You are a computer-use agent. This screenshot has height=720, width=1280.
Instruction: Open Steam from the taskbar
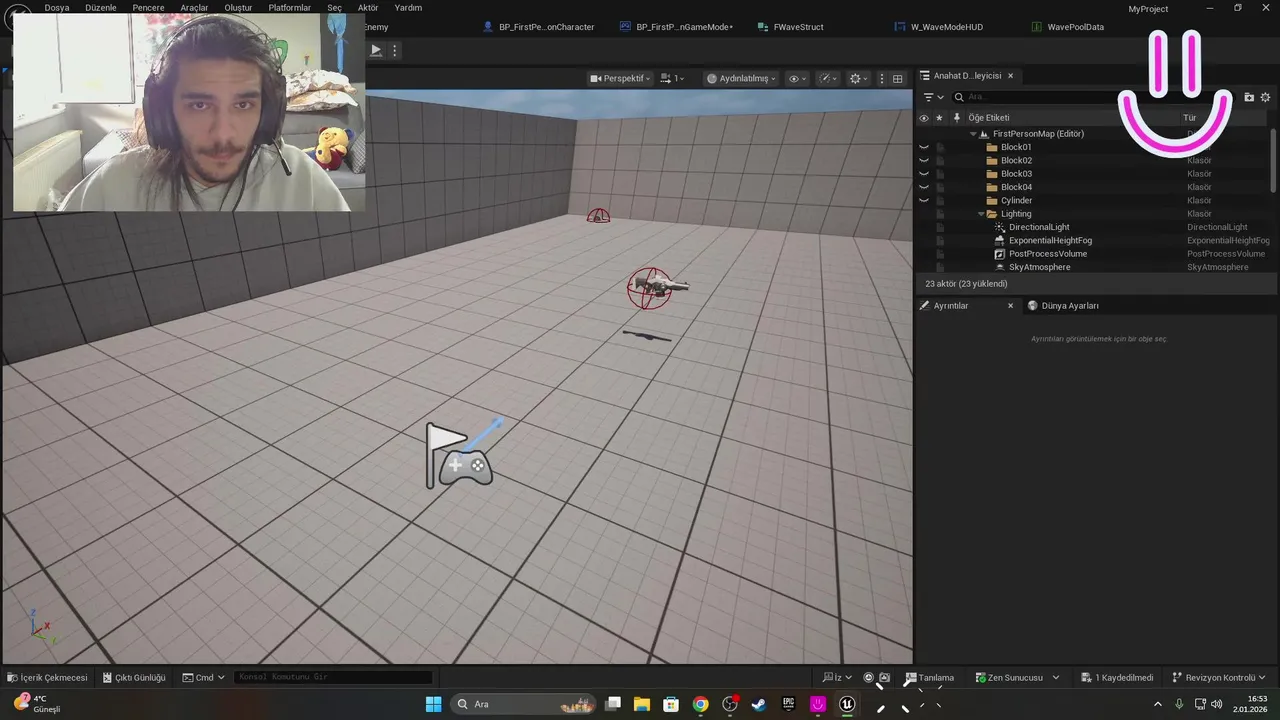click(x=759, y=704)
